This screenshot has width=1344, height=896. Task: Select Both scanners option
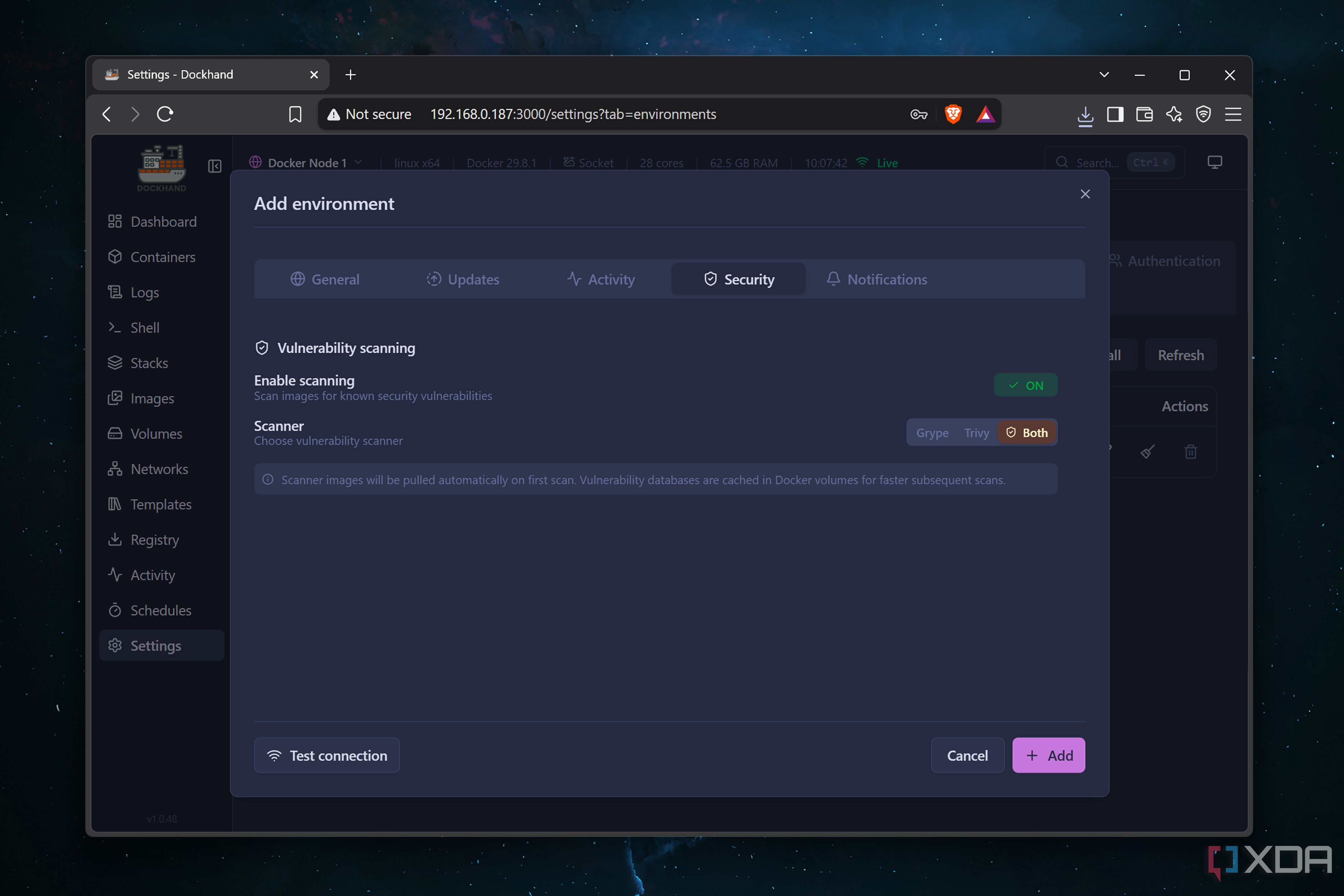(1027, 432)
